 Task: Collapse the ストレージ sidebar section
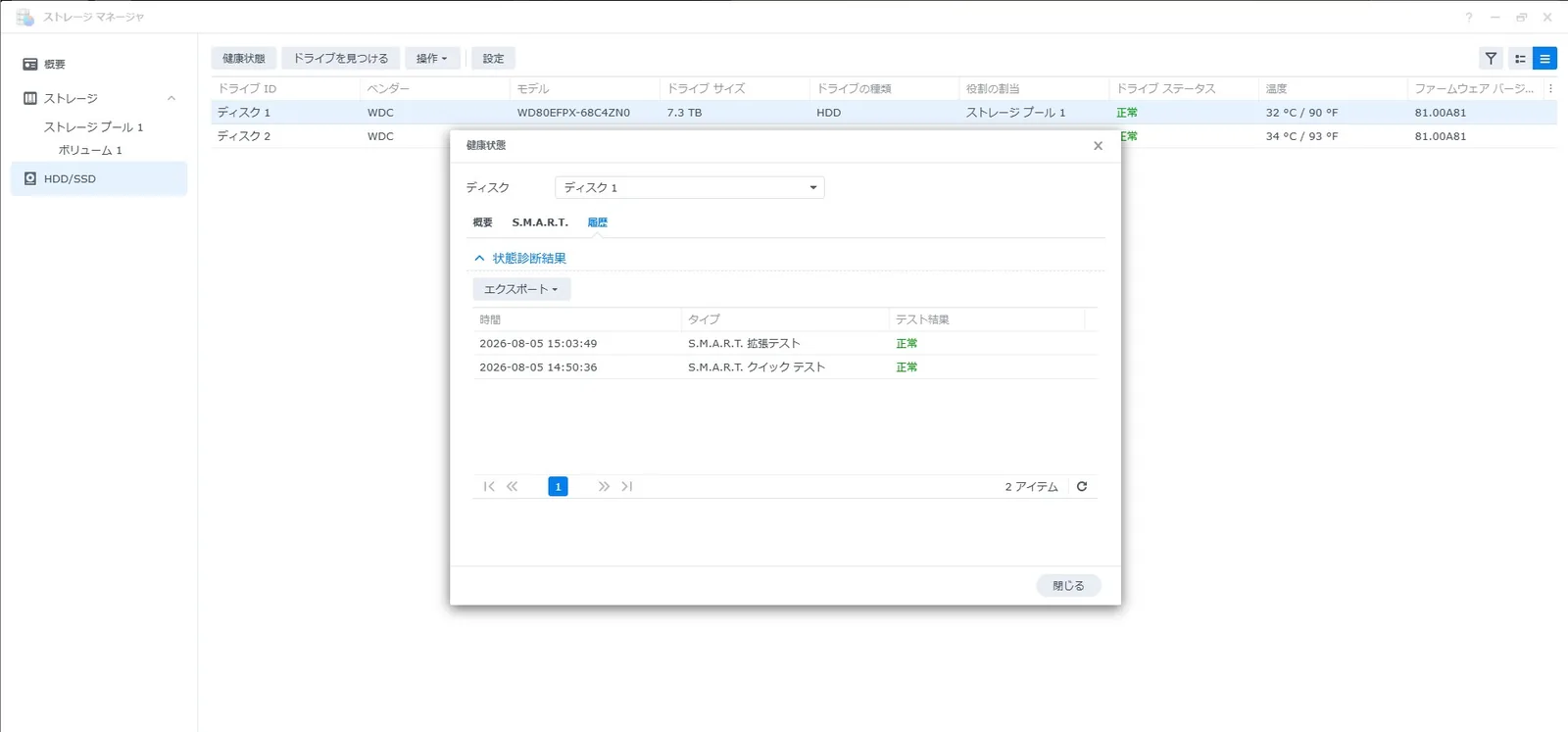click(x=171, y=98)
